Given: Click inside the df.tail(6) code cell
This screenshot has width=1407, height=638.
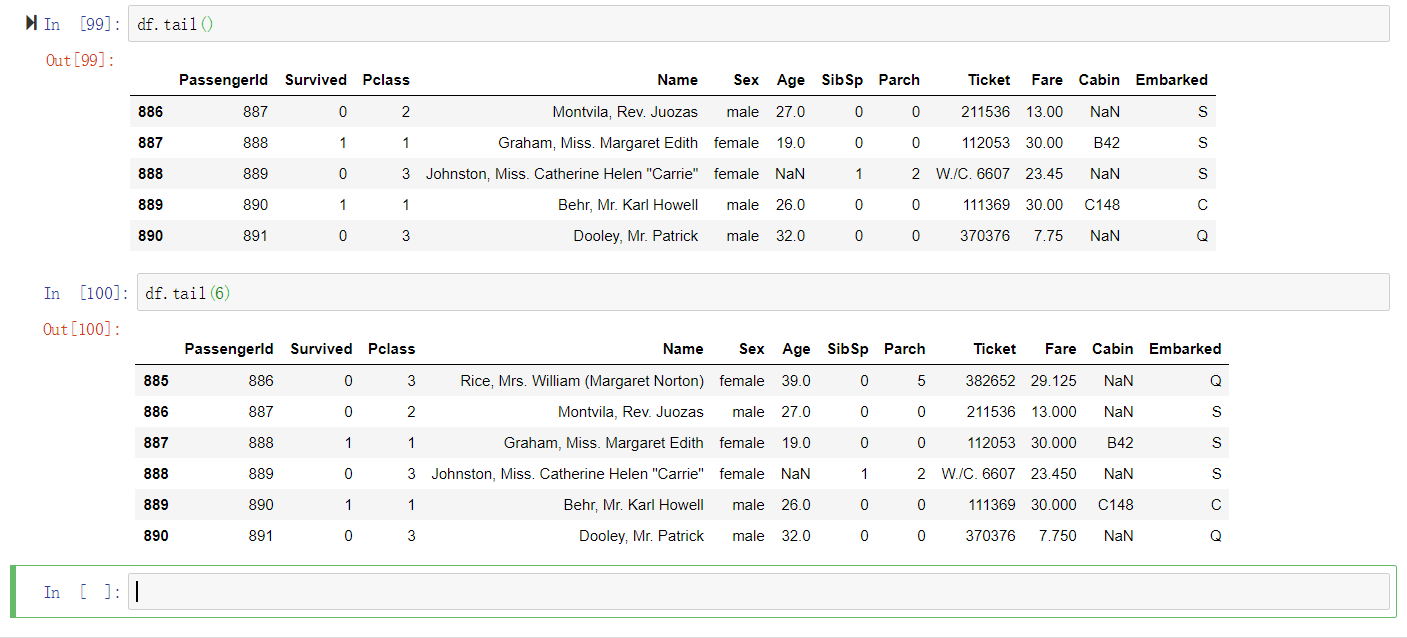Looking at the screenshot, I should (760, 293).
